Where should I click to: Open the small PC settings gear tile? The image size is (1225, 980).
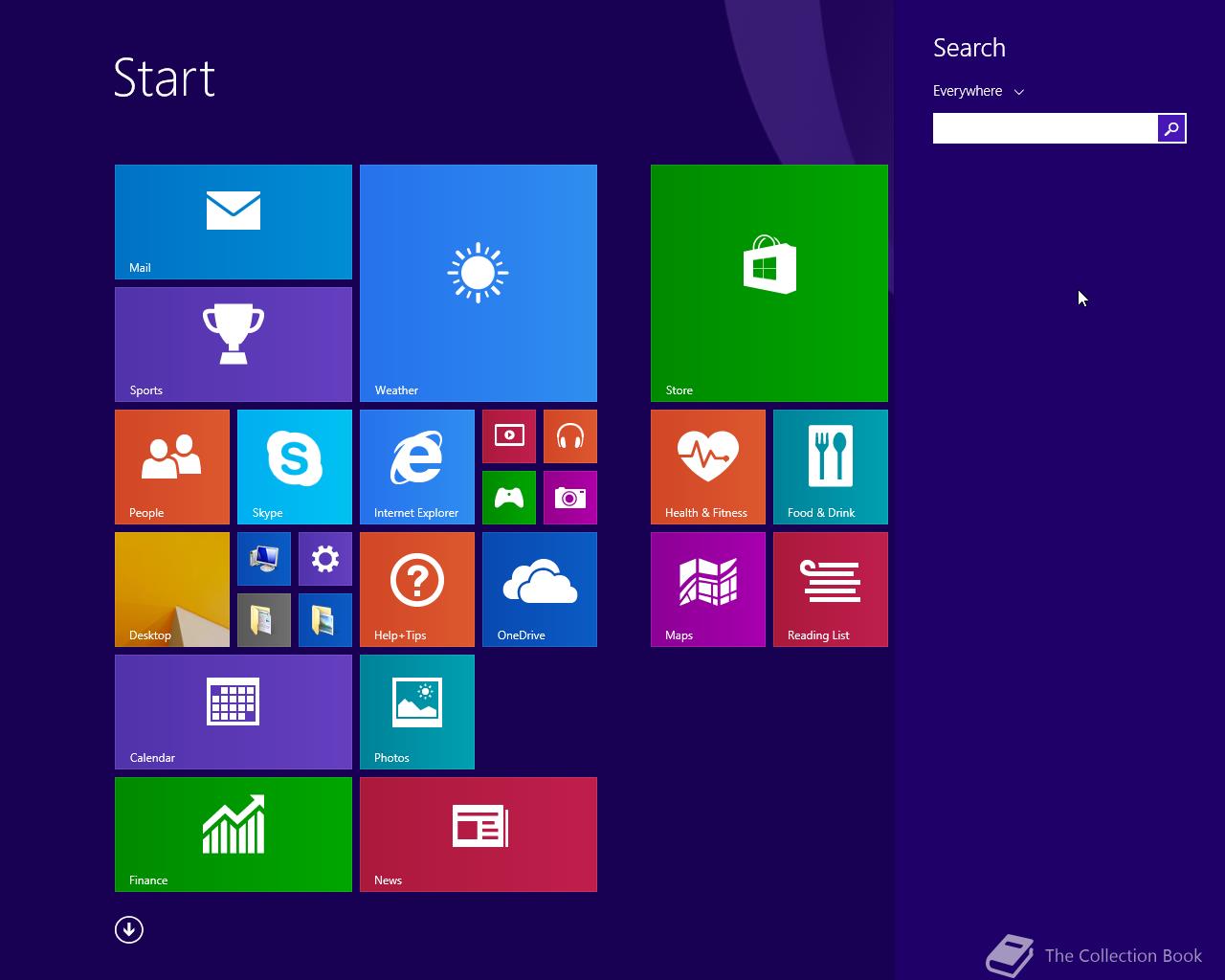pyautogui.click(x=325, y=559)
